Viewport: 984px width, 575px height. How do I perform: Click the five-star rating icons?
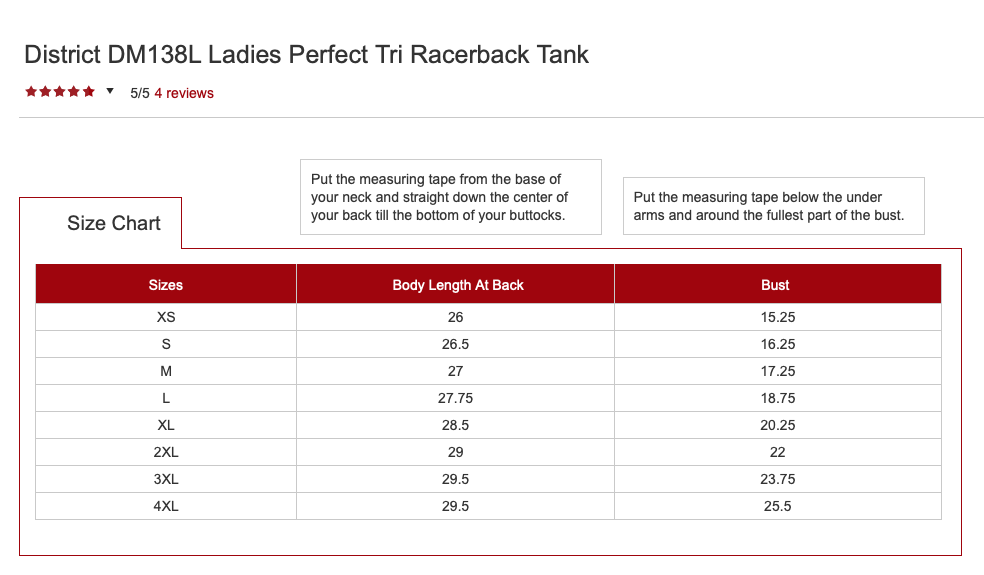60,92
